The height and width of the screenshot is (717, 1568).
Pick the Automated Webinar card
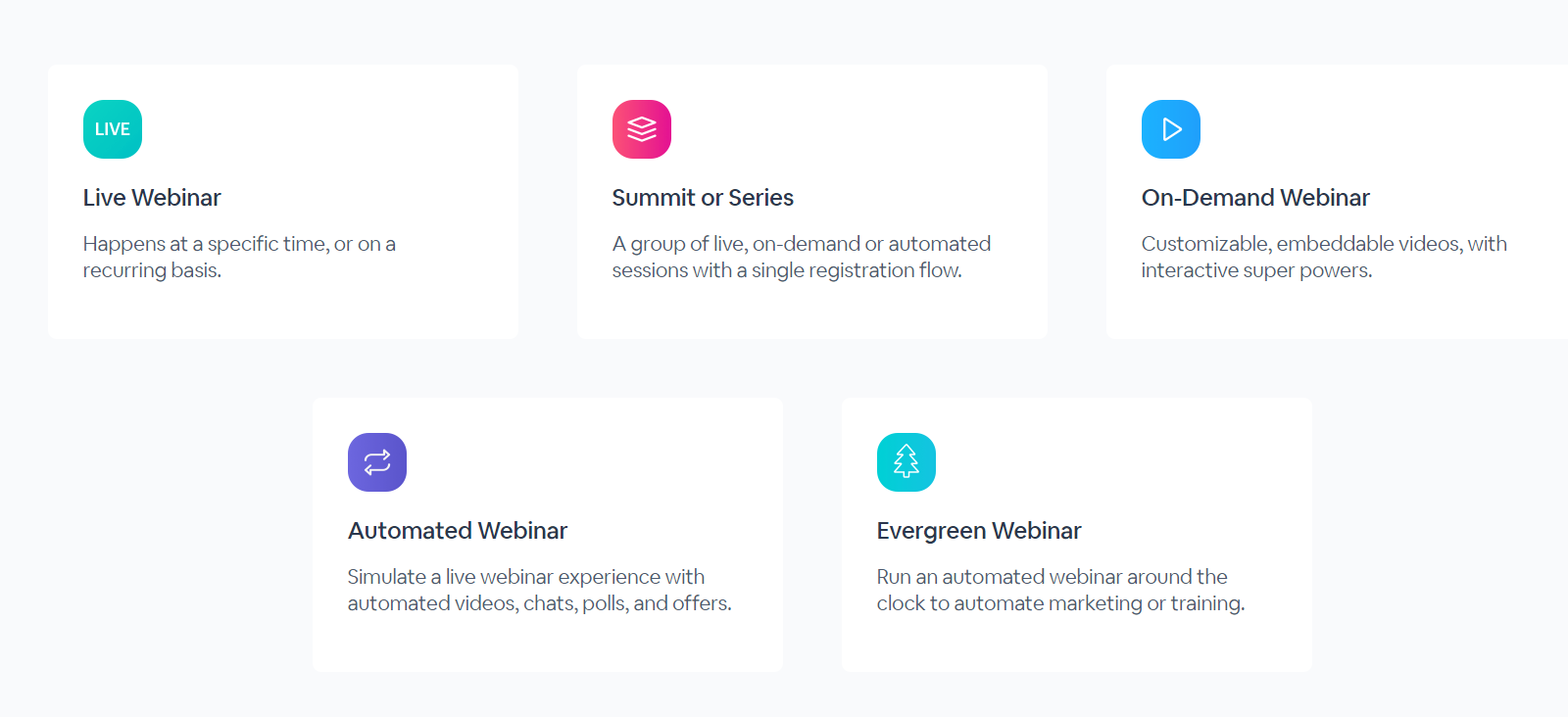tap(548, 535)
